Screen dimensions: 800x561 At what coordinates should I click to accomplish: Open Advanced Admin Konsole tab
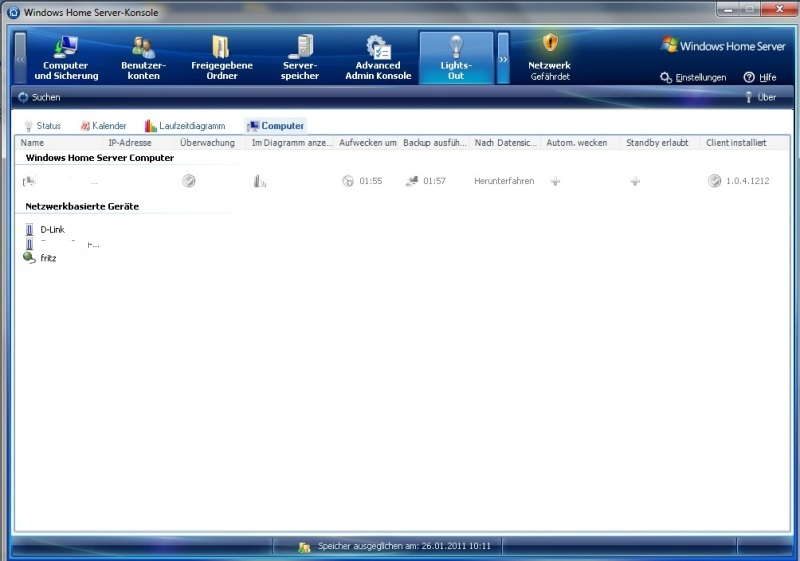click(378, 58)
